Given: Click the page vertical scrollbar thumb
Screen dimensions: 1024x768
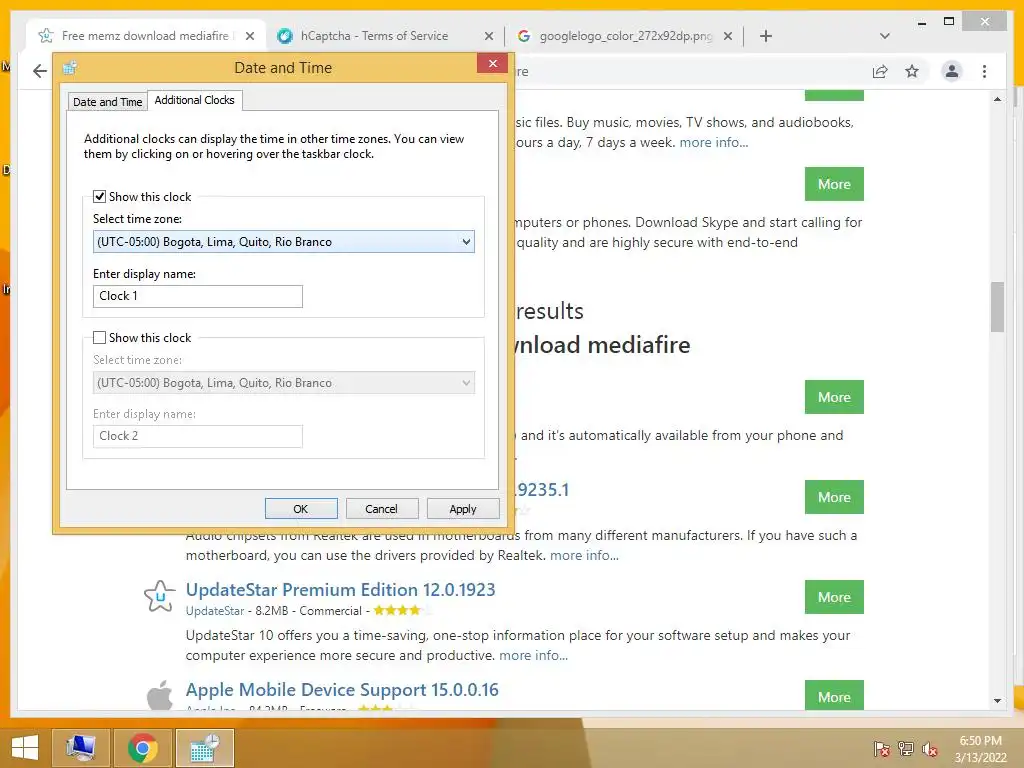Looking at the screenshot, I should (997, 307).
